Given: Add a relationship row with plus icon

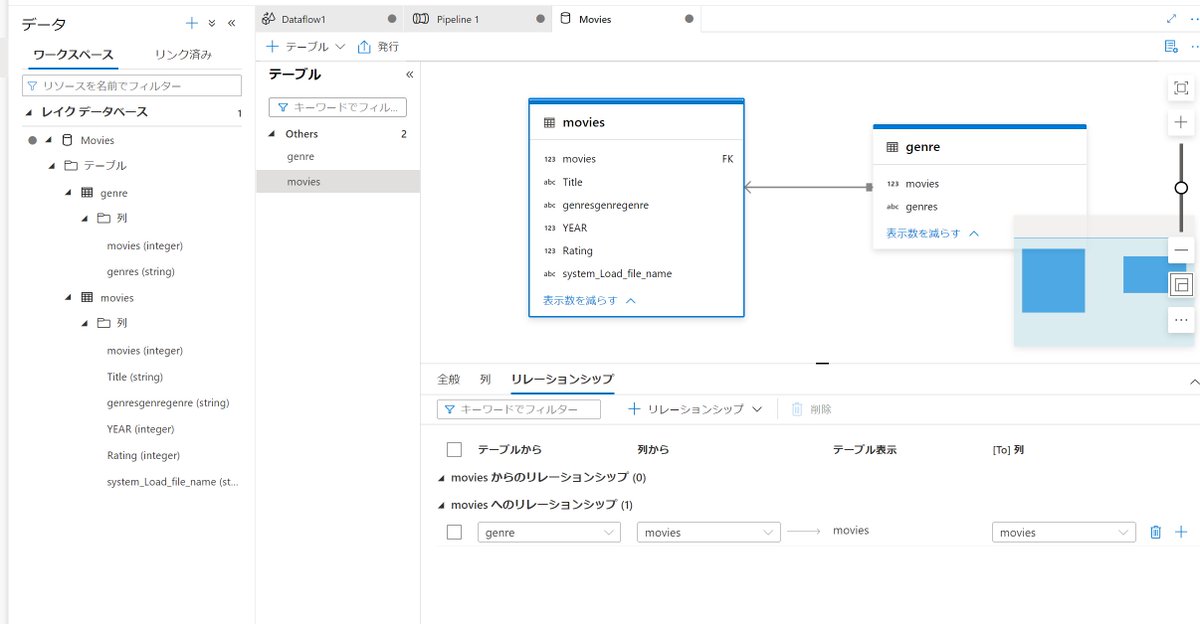Looking at the screenshot, I should [x=1181, y=532].
